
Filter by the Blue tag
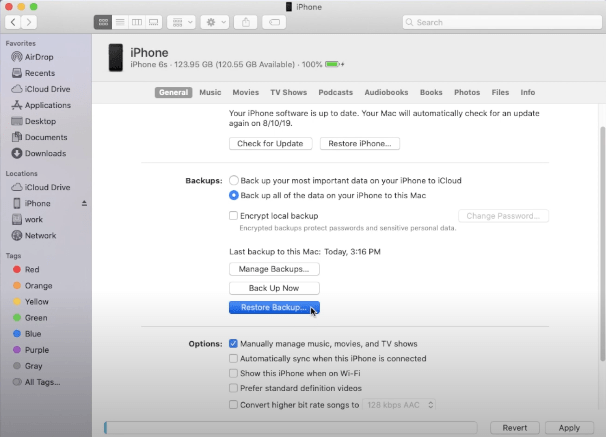pyautogui.click(x=27, y=334)
